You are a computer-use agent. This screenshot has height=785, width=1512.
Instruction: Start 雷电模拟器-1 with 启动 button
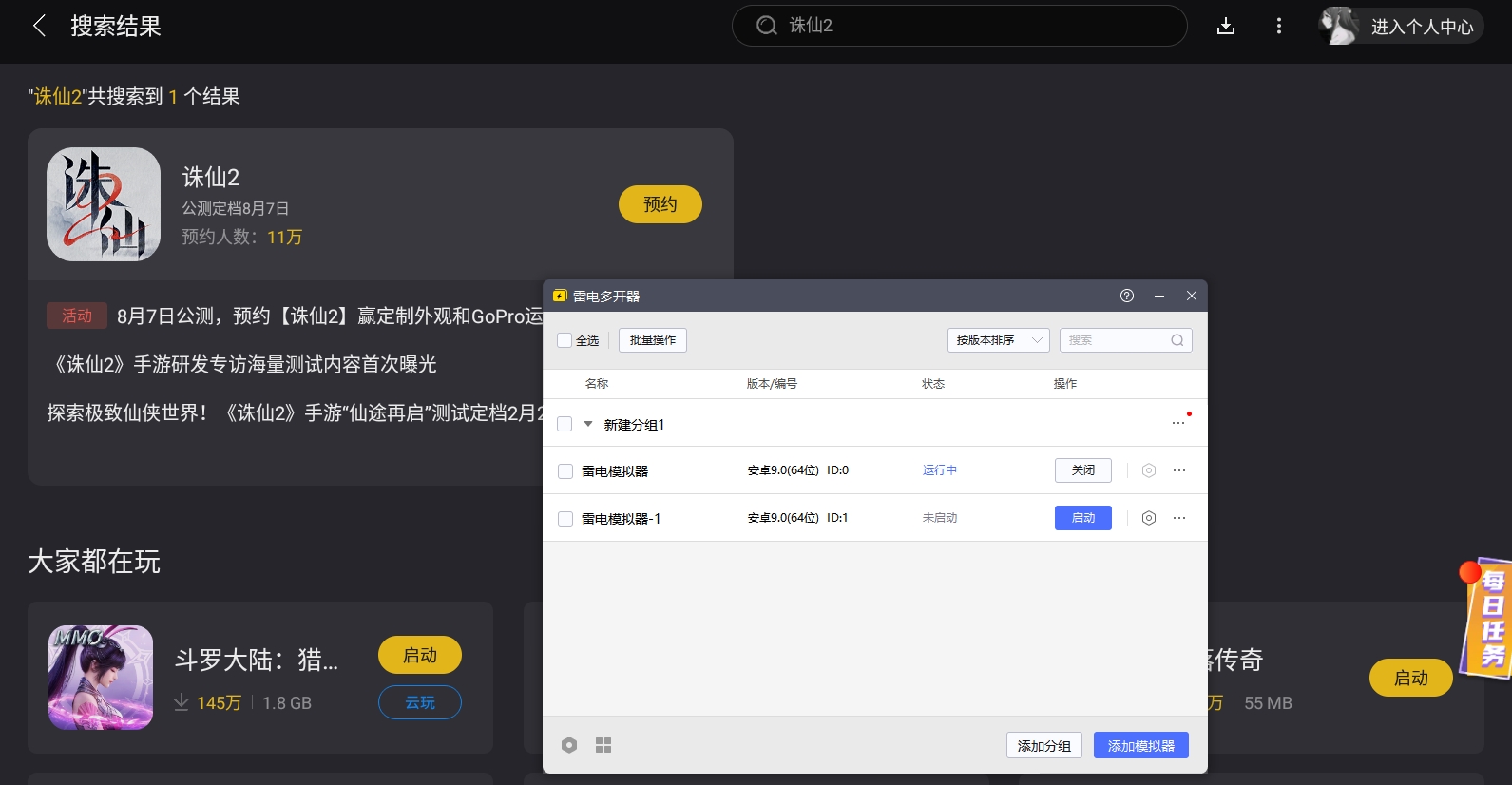coord(1082,518)
